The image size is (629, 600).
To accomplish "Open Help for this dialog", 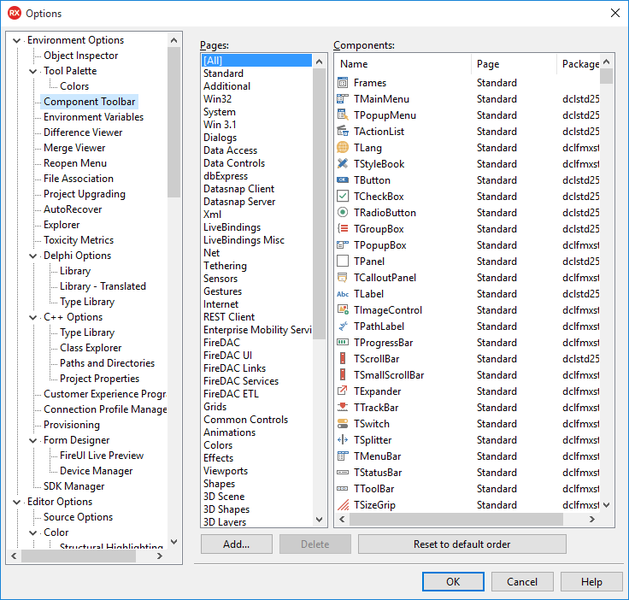I will click(x=591, y=582).
